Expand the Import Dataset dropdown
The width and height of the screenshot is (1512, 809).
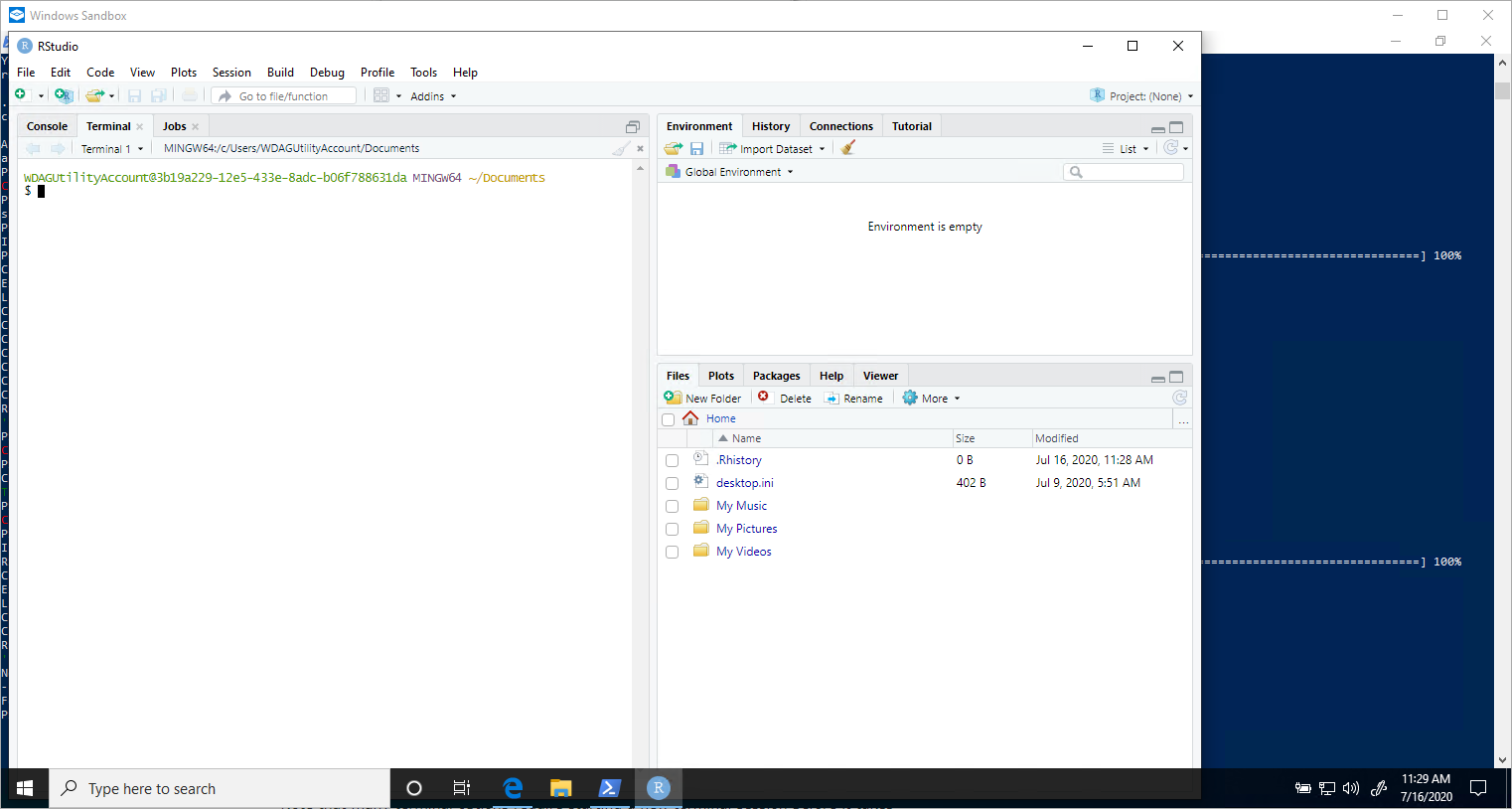pos(773,147)
